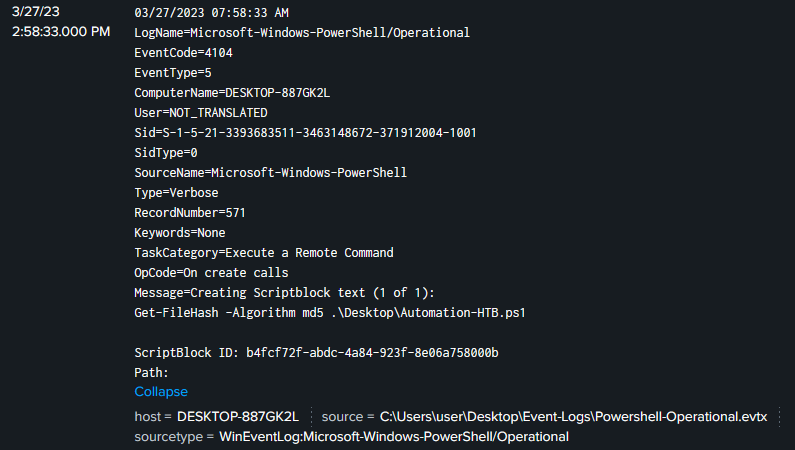Select the RecordNumber value 571
Screen dimensions: 795x450
(235, 212)
